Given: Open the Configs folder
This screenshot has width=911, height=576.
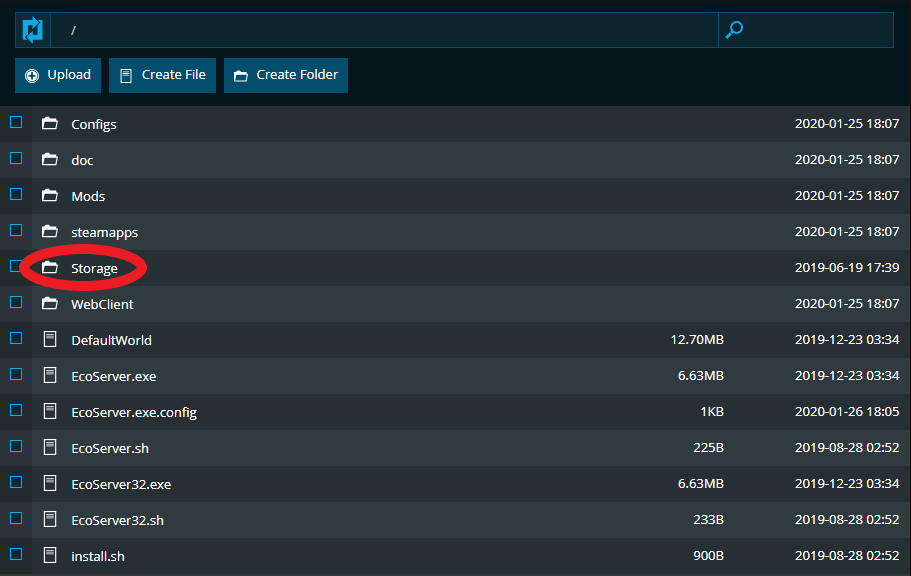Looking at the screenshot, I should coord(94,124).
